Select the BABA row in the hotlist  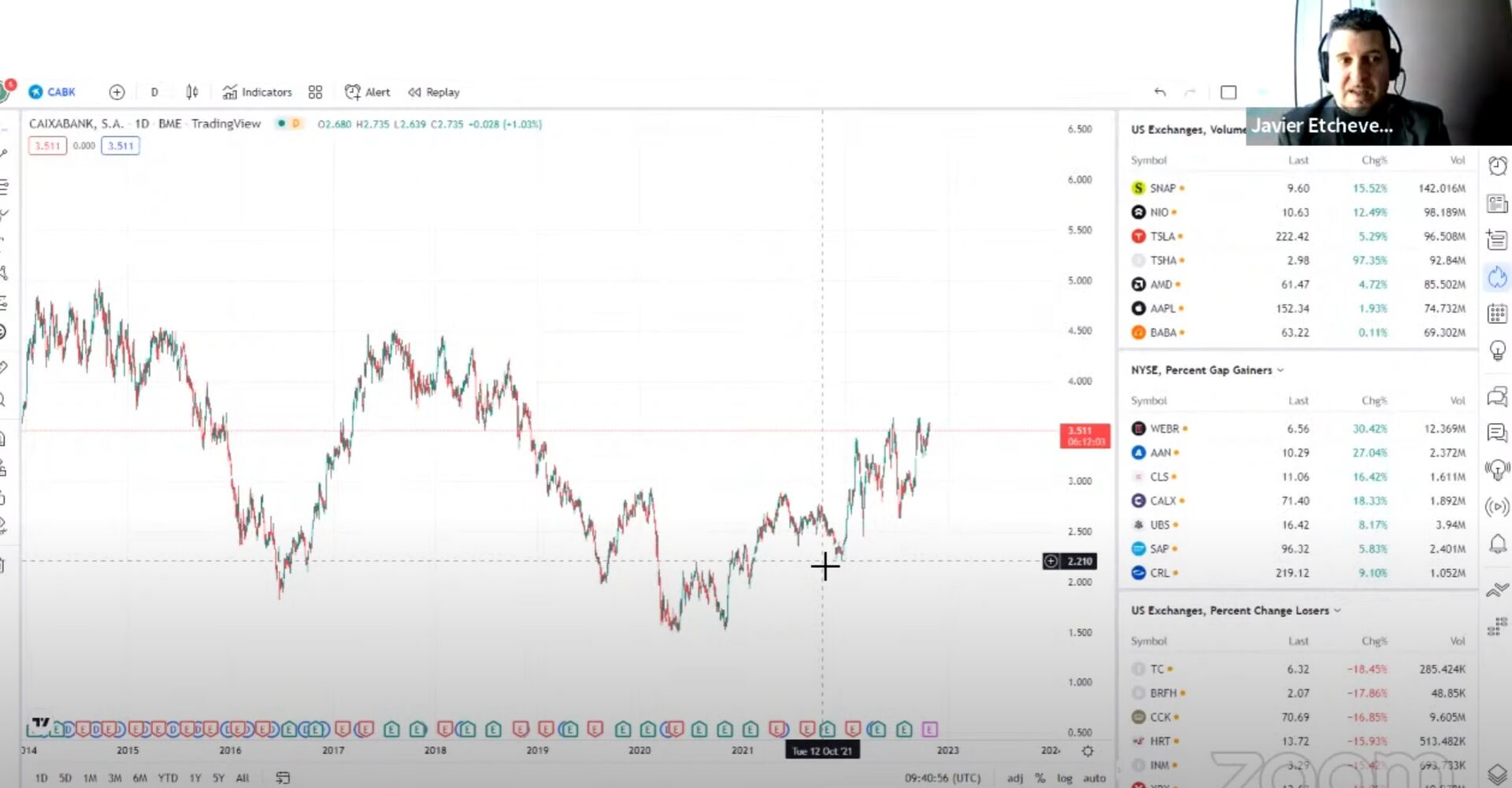[x=1298, y=333]
